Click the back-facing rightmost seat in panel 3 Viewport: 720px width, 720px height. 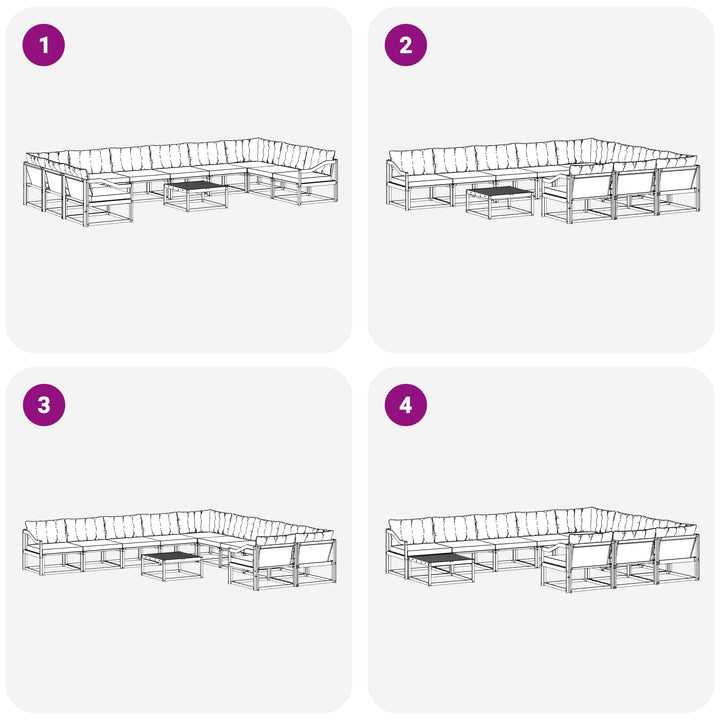(x=315, y=561)
